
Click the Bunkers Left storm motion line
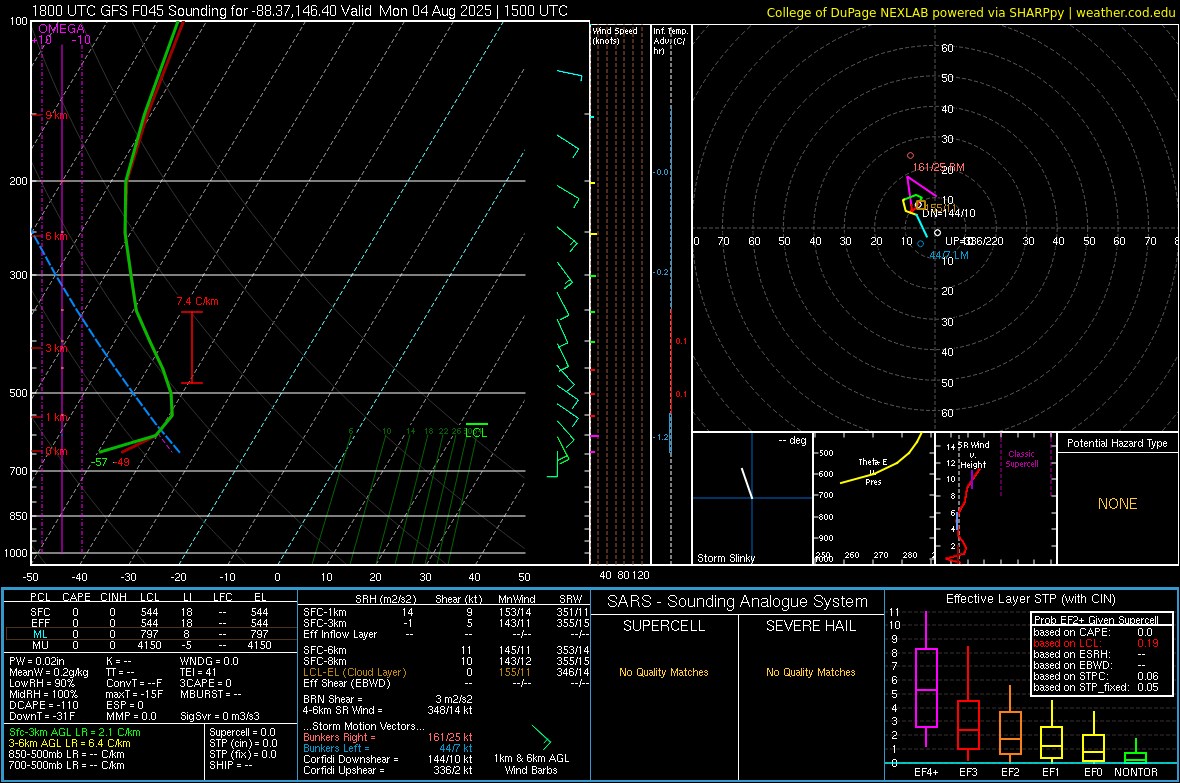[388, 748]
